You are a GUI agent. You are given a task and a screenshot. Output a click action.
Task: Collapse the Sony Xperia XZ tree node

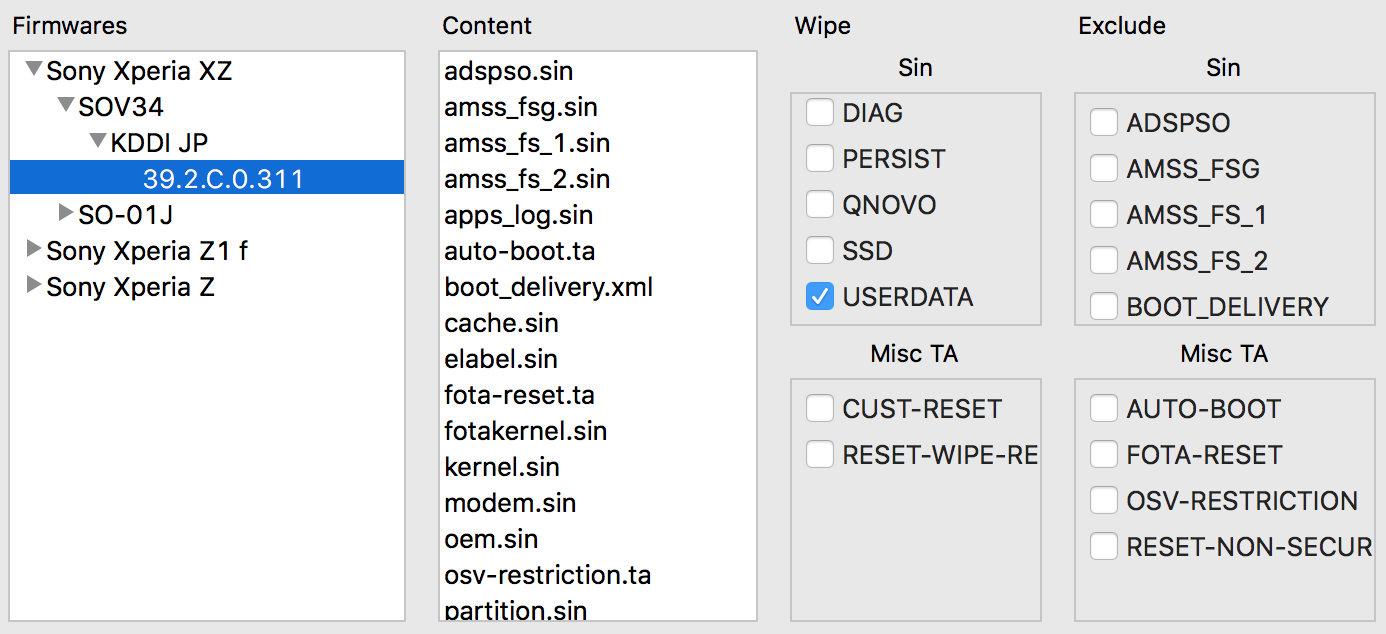[x=34, y=70]
